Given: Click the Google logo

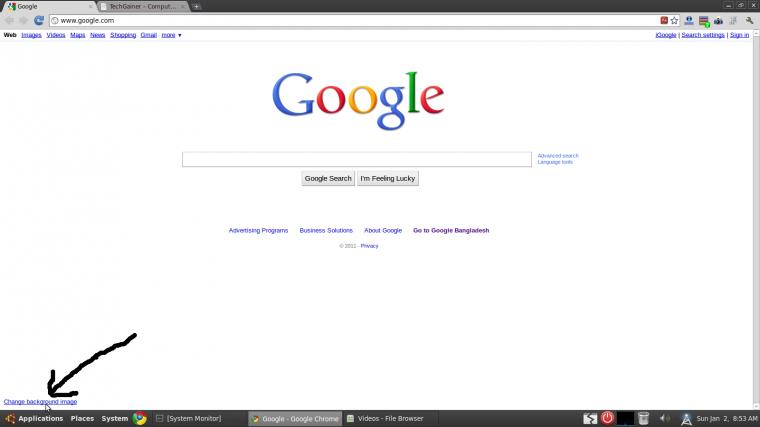Looking at the screenshot, I should tap(358, 101).
